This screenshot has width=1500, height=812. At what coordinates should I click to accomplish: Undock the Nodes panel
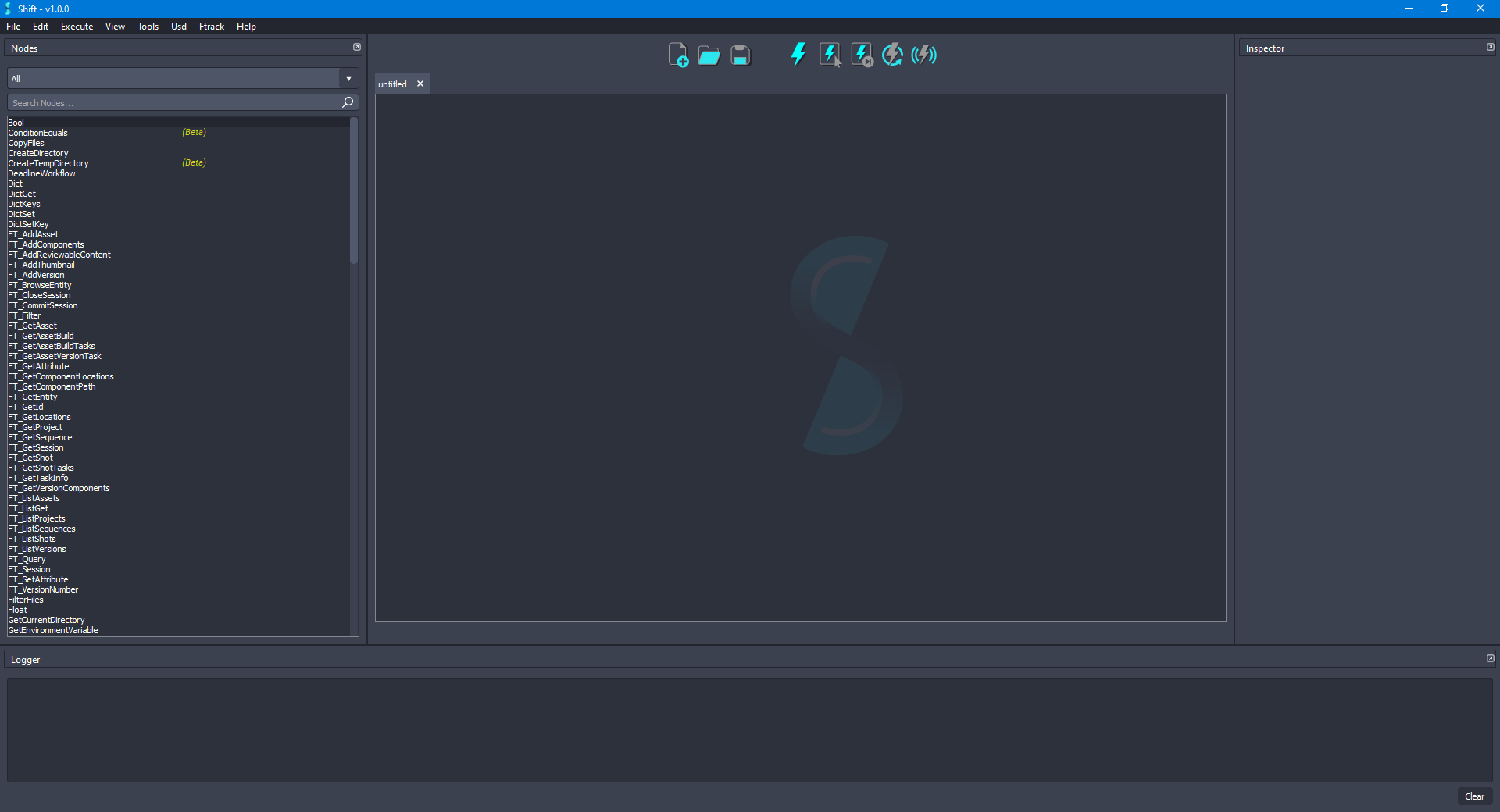[357, 47]
